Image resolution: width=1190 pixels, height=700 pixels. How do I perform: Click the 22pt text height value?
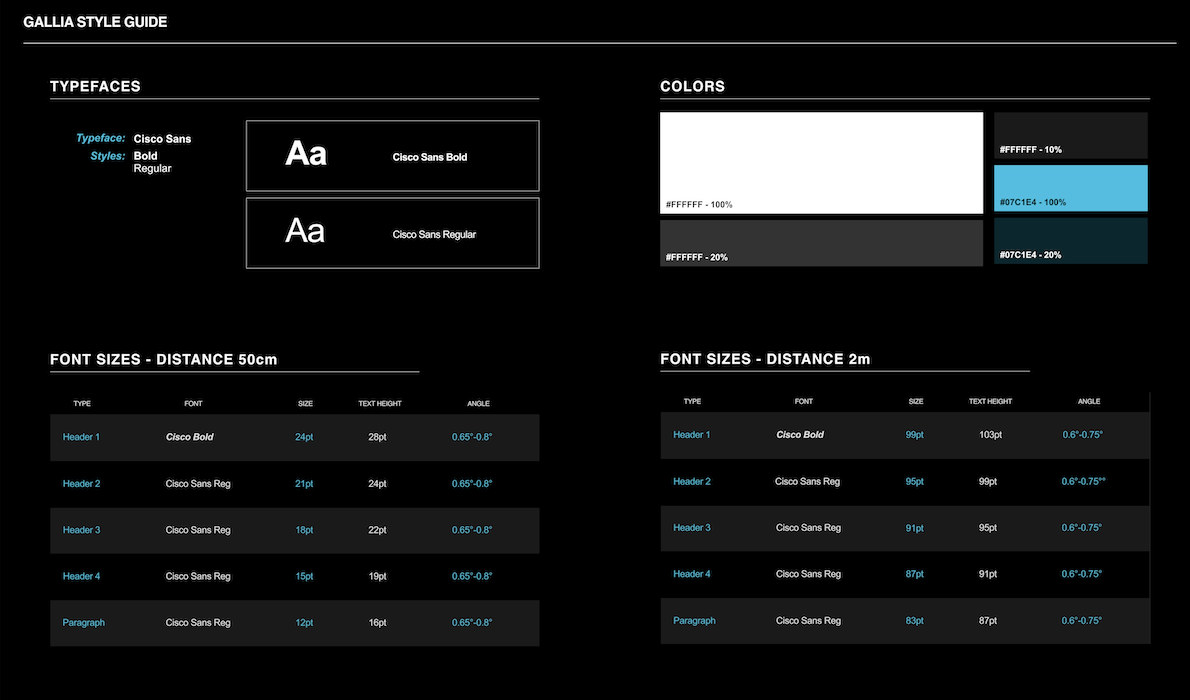[x=377, y=530]
